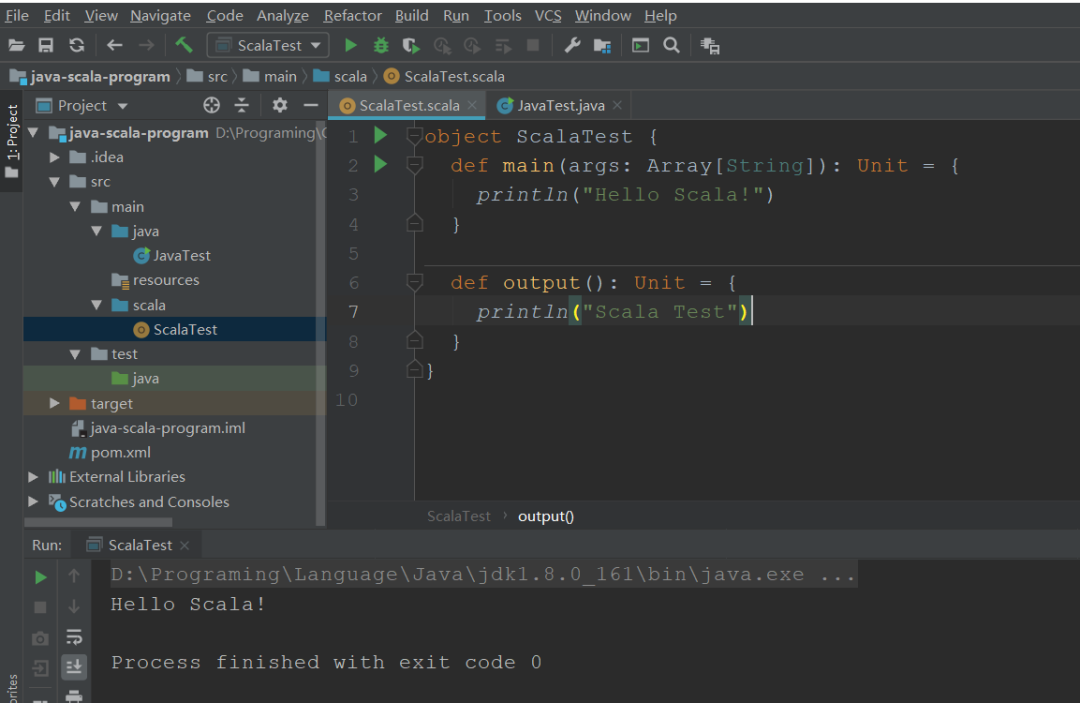The height and width of the screenshot is (703, 1080).
Task: Click gutter run arrow beside object ScalaTest
Action: [x=380, y=135]
